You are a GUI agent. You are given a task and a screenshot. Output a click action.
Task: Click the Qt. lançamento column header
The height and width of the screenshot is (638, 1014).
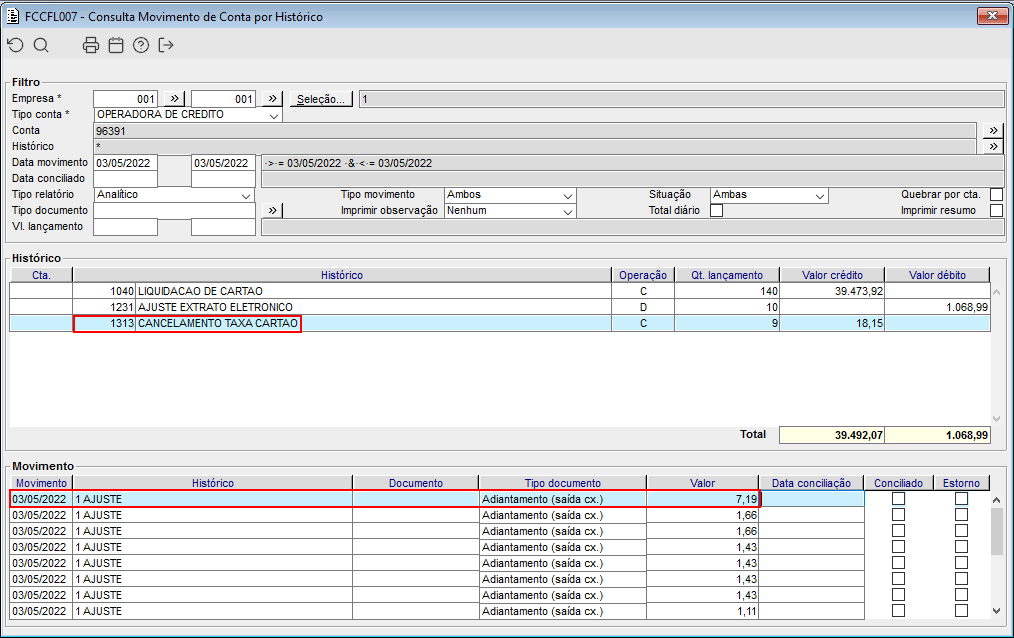click(727, 275)
